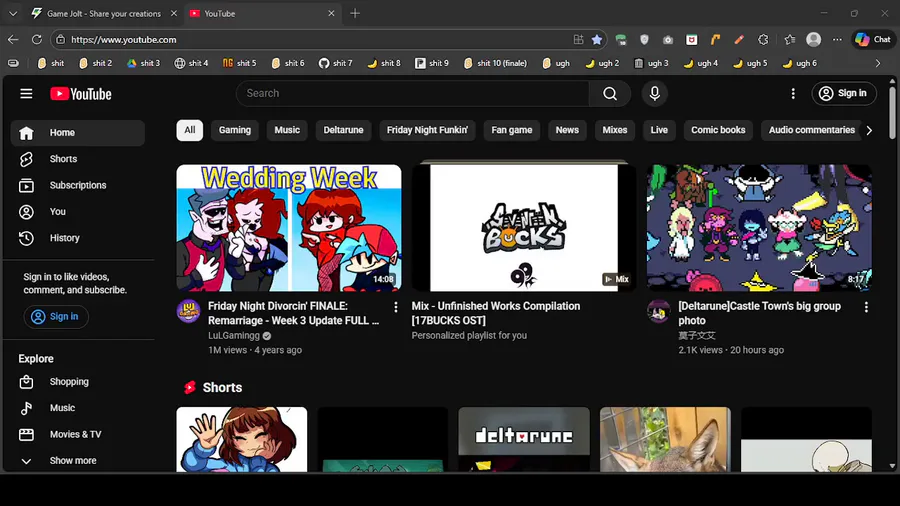Viewport: 900px width, 506px height.
Task: Reload the page
Action: (37, 40)
